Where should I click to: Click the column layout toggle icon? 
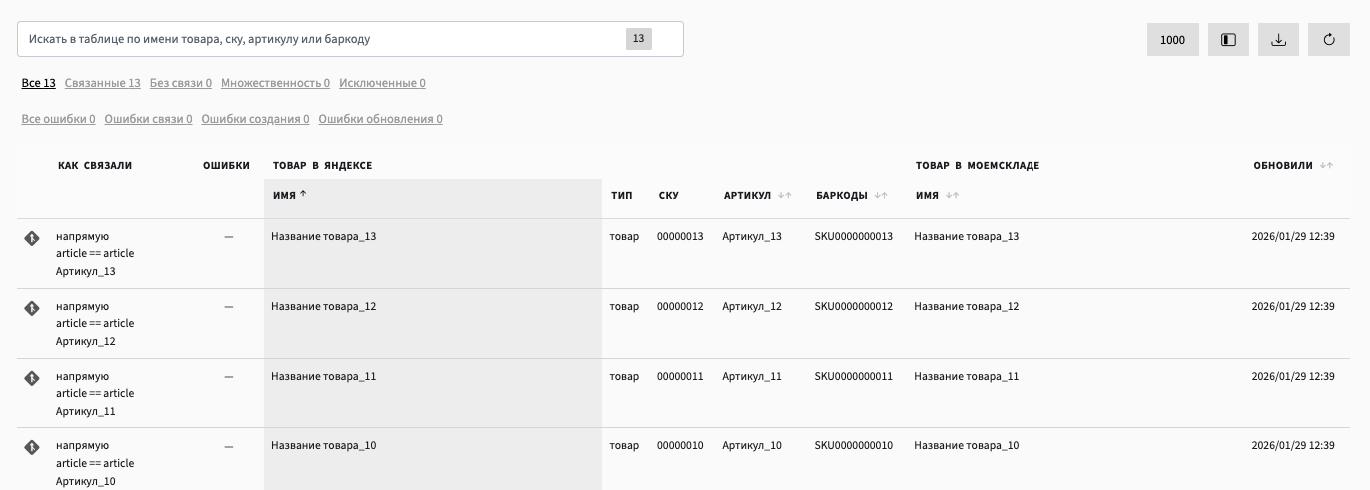[1228, 40]
